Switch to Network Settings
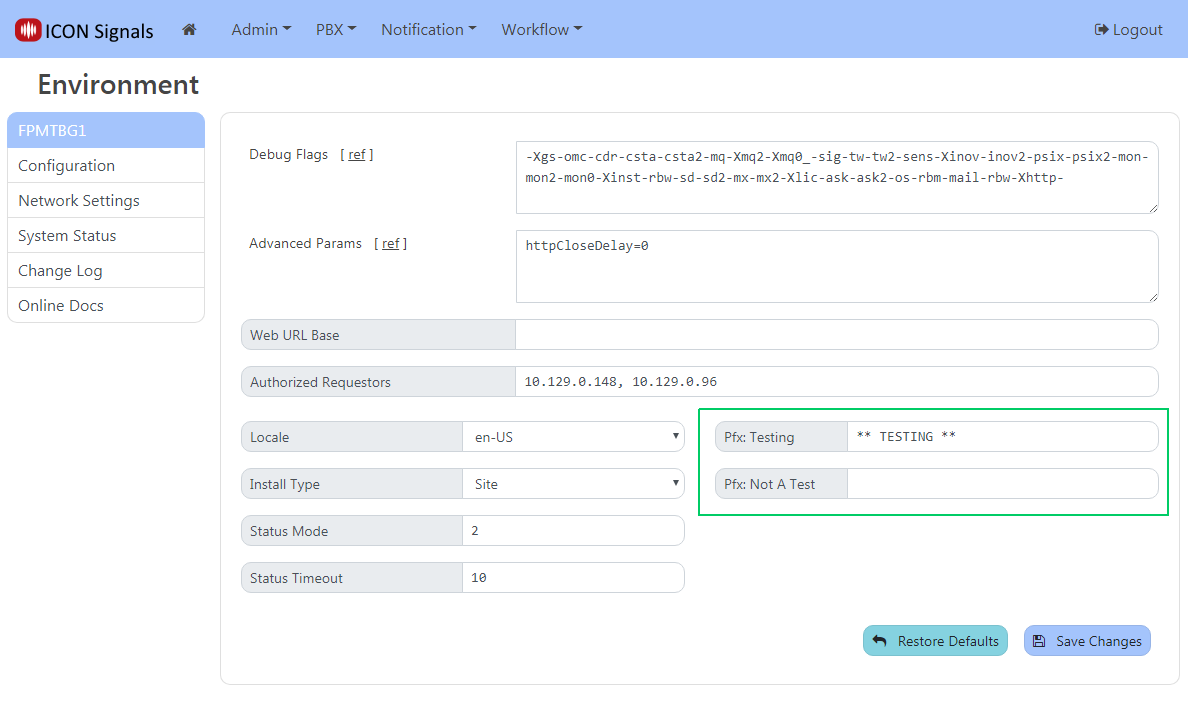 click(x=105, y=201)
